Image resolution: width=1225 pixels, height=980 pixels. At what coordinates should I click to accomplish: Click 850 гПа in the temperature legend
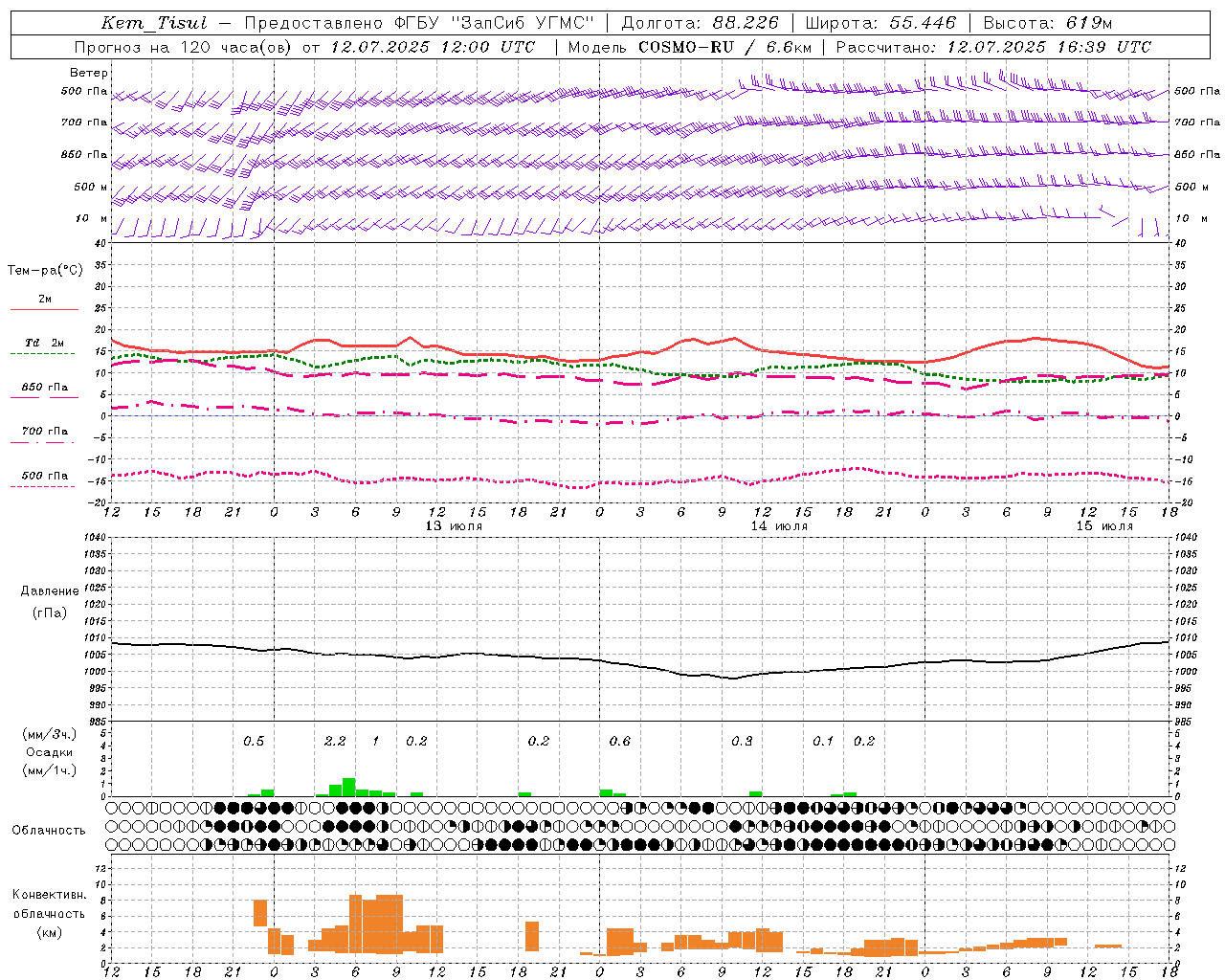(x=45, y=387)
